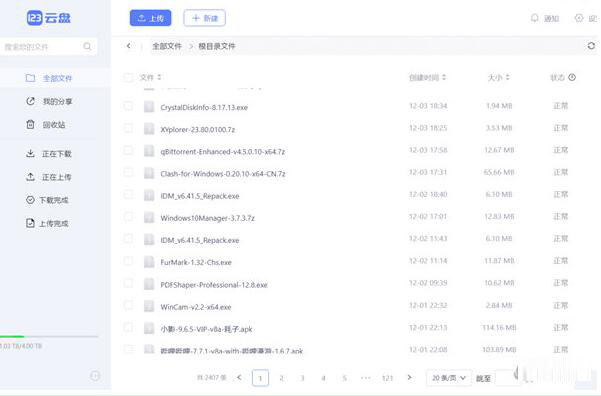
Task: Click the status info icon in header
Action: (x=572, y=77)
